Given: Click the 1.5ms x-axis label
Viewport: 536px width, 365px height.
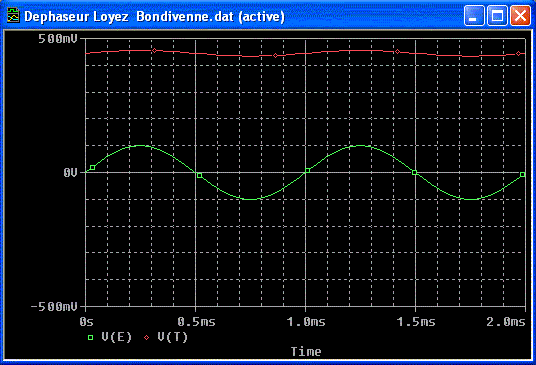Looking at the screenshot, I should pos(416,322).
